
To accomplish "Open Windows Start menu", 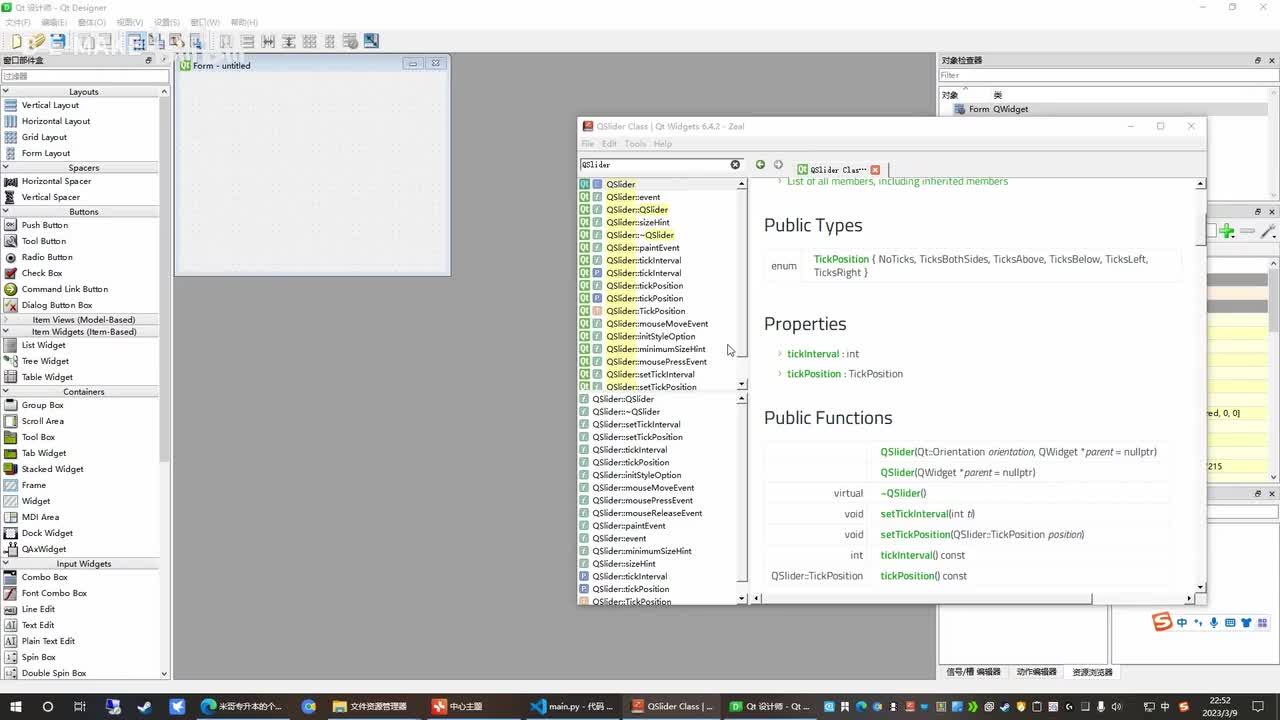I will click(16, 706).
